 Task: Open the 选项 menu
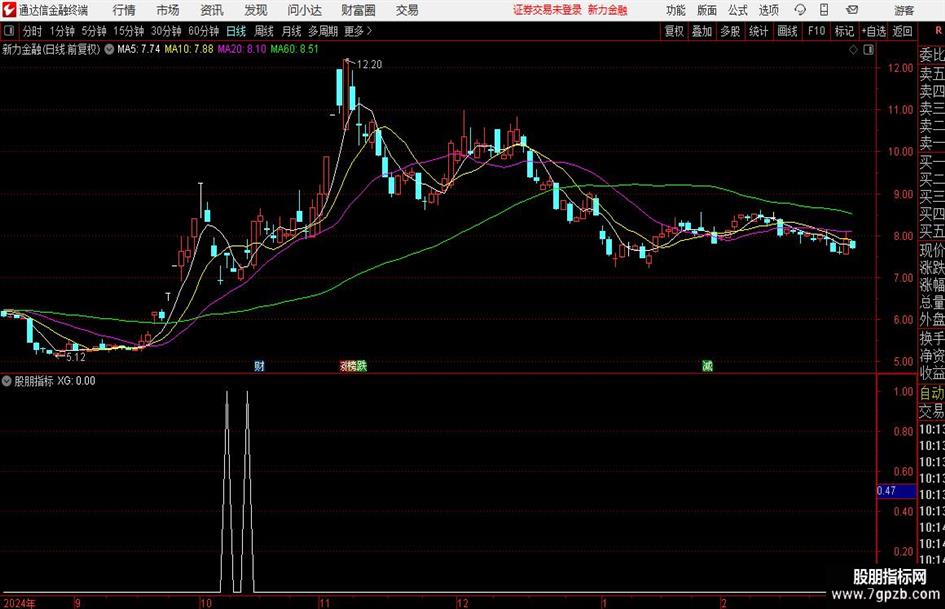768,10
